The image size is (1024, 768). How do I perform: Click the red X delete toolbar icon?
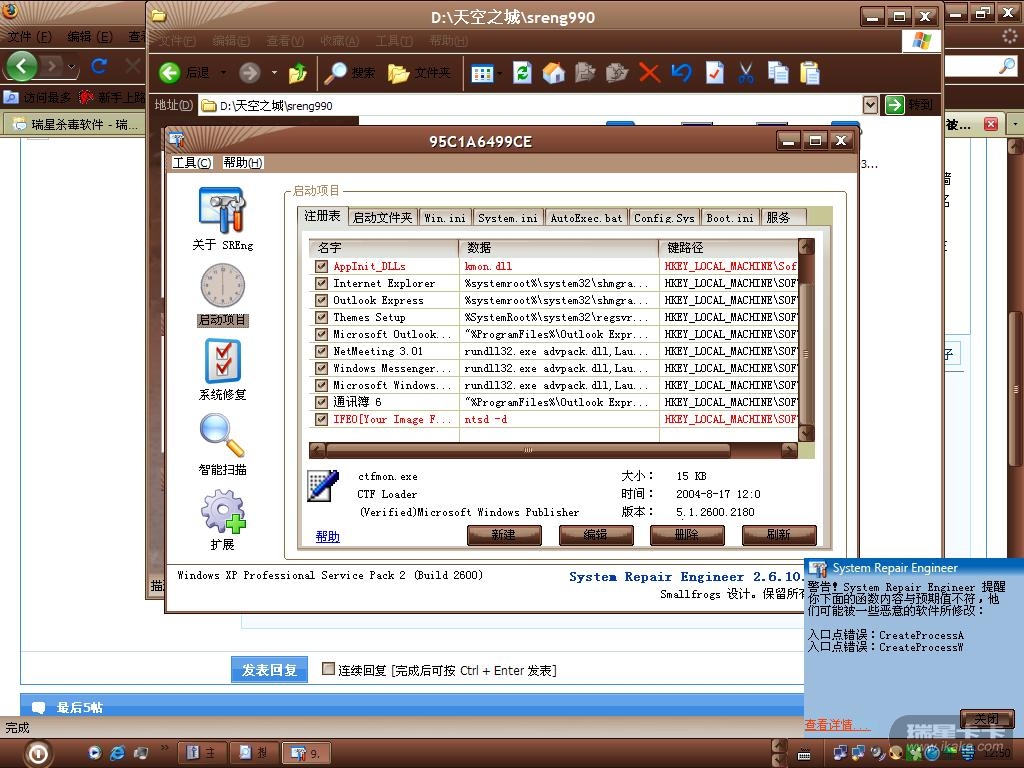(649, 72)
